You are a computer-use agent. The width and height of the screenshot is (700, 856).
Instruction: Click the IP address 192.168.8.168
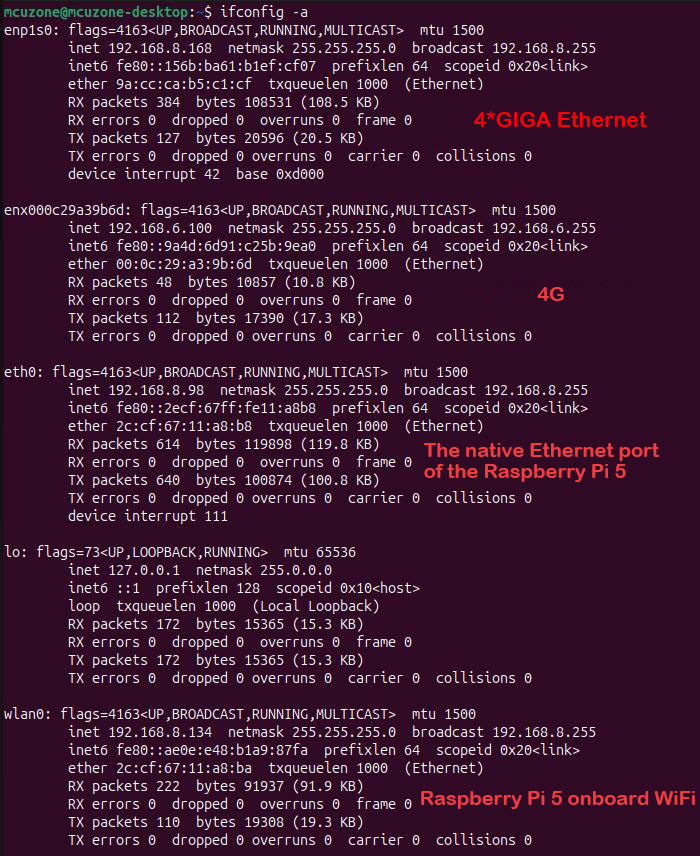(x=160, y=48)
